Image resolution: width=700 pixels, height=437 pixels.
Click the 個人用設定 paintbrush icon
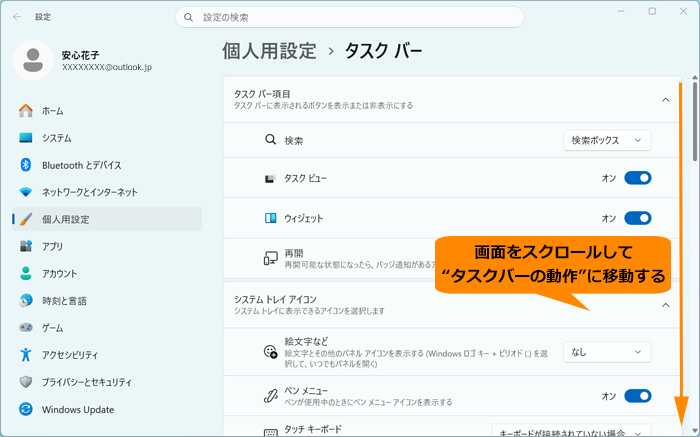pyautogui.click(x=26, y=219)
